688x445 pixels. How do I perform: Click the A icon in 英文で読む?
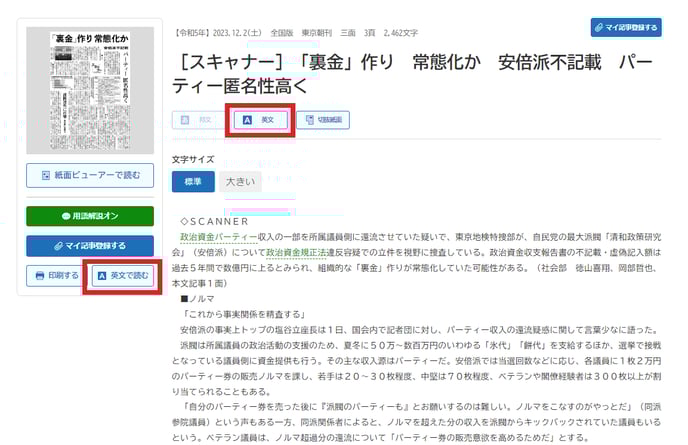(100, 275)
